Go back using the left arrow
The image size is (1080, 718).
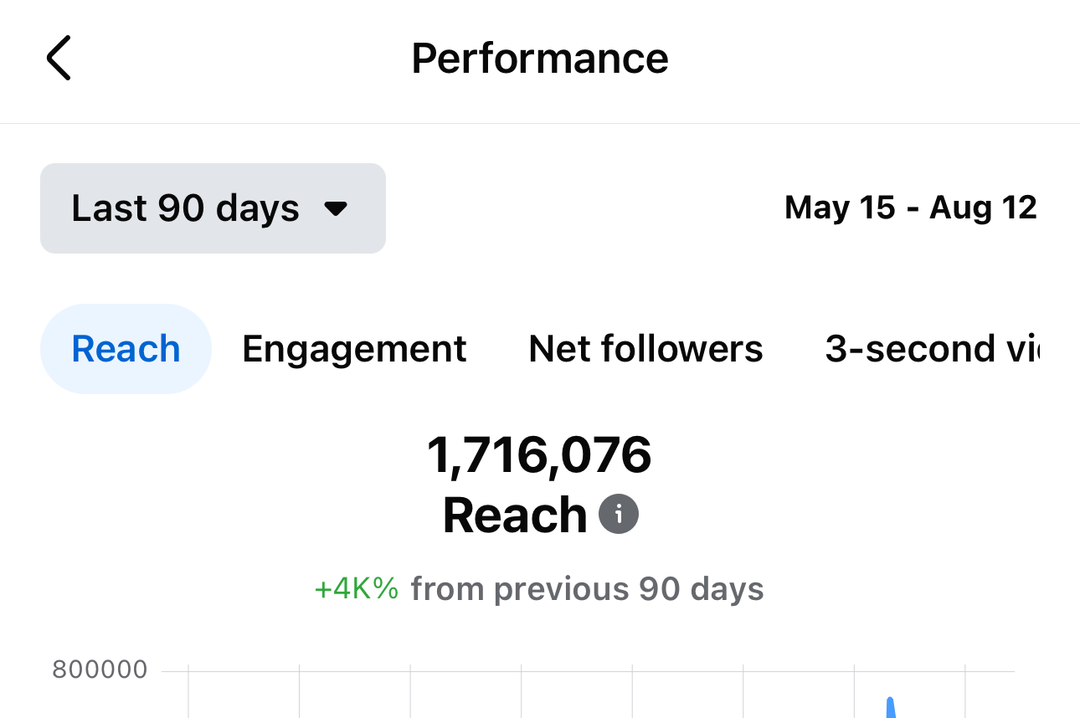(x=59, y=58)
